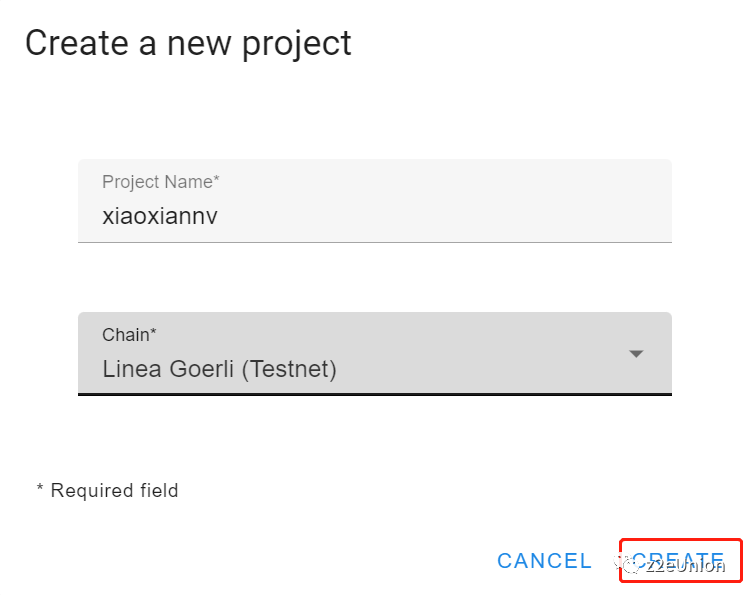Click the Chain* field label
This screenshot has width=749, height=595.
(x=129, y=335)
